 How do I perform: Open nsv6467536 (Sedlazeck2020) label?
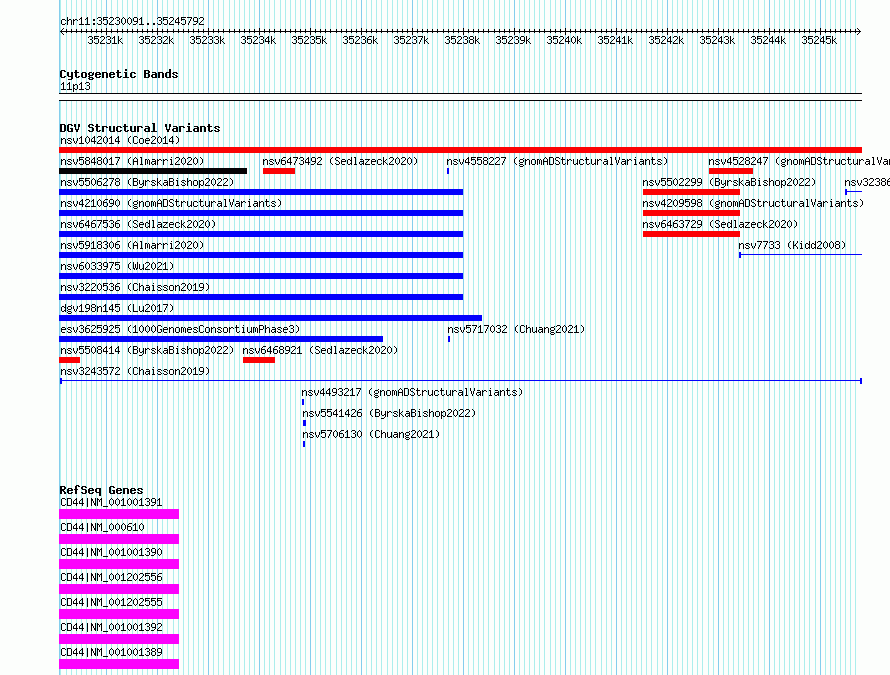coord(138,224)
